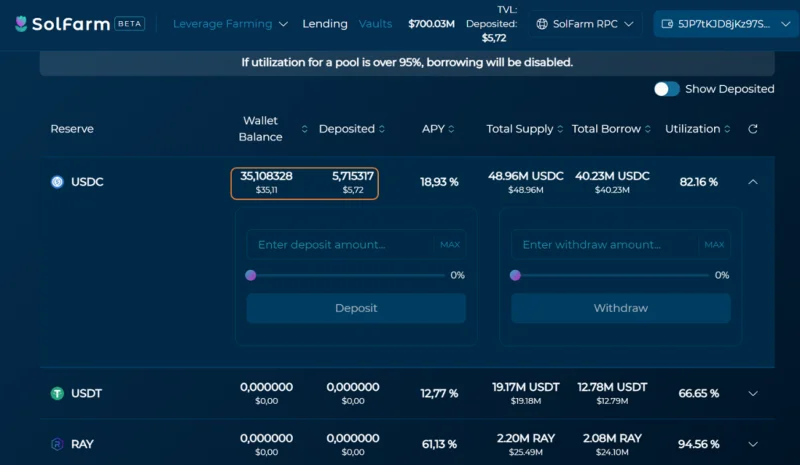Image resolution: width=800 pixels, height=465 pixels.
Task: Click the Reserve column header
Action: 72,129
